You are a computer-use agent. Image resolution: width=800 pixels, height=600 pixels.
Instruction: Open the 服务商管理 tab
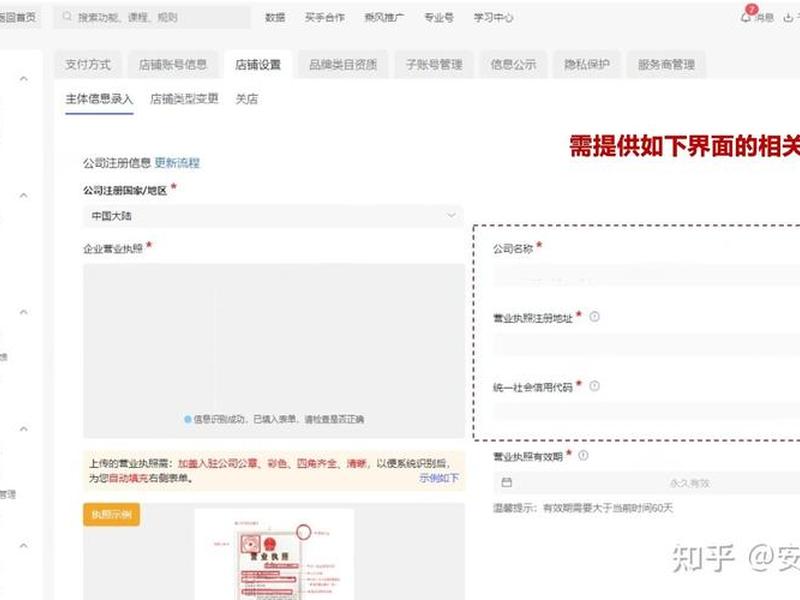click(666, 65)
